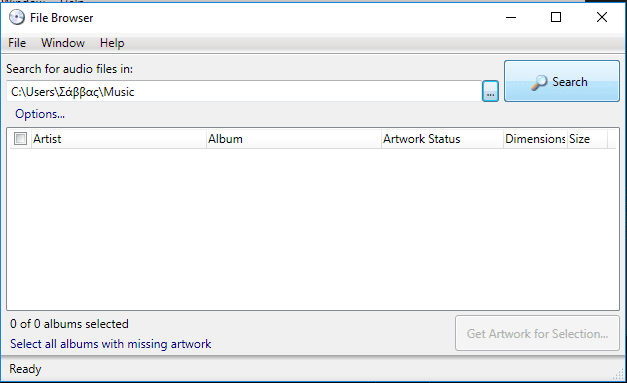Sort by Size column header
This screenshot has width=627, height=383.
click(587, 139)
